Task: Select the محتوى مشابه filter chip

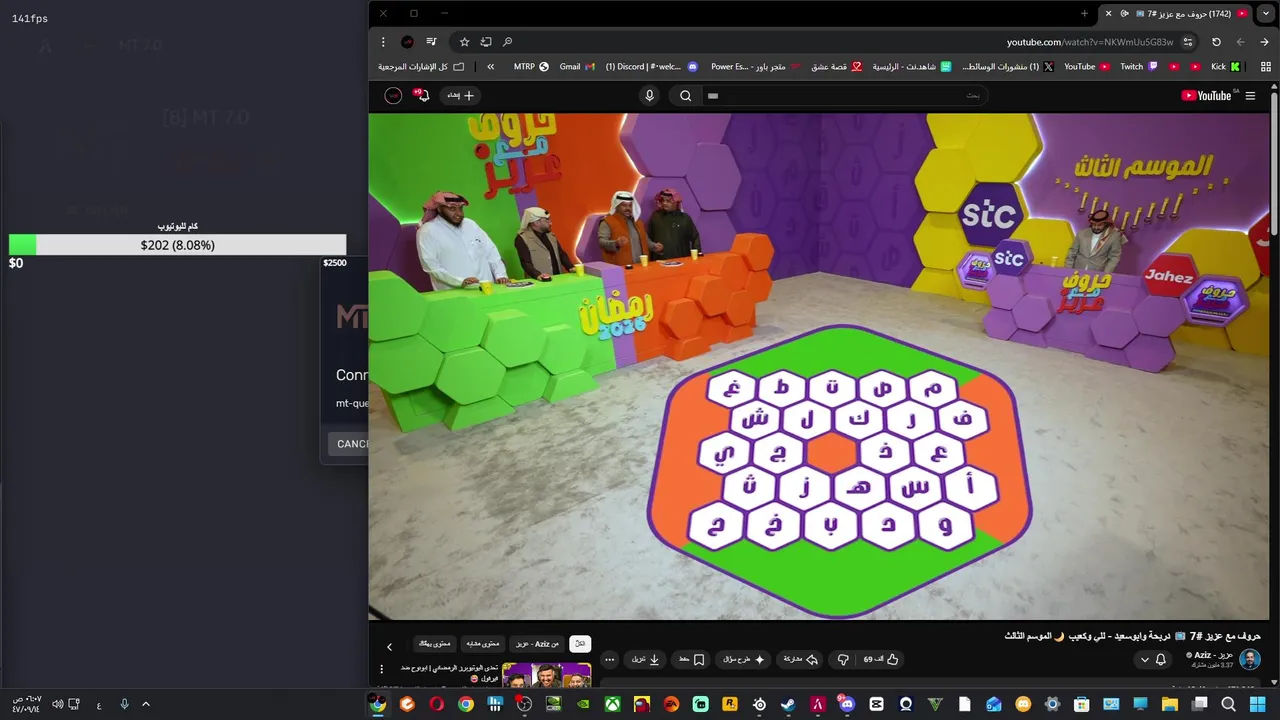Action: click(x=483, y=644)
